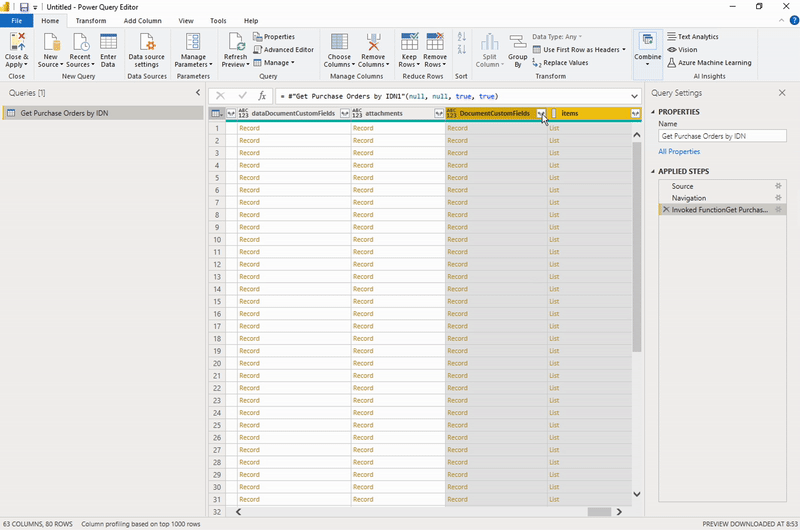
Task: Sort ascending with the A-Z icon
Action: click(x=462, y=37)
